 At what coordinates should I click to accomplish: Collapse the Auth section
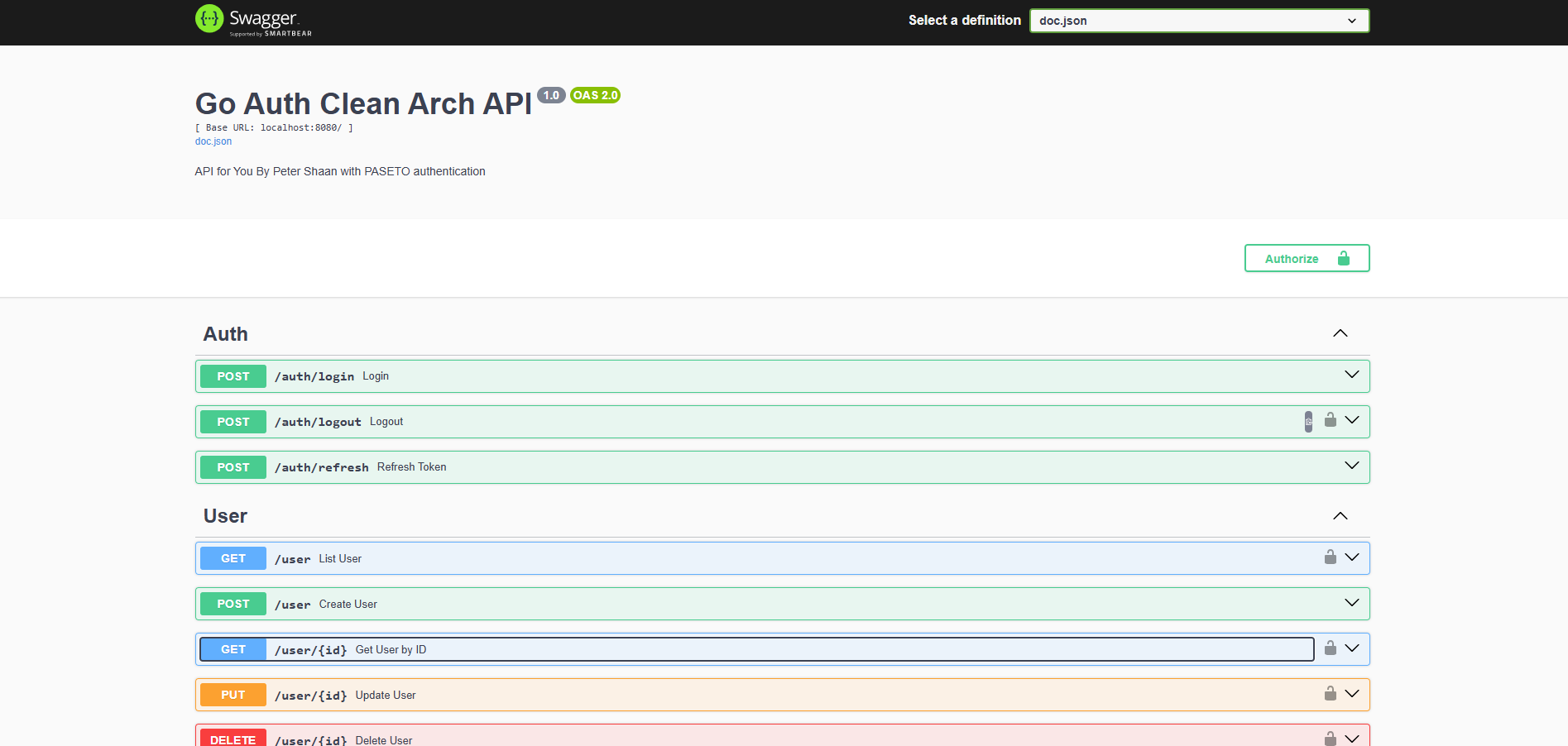click(x=1340, y=333)
